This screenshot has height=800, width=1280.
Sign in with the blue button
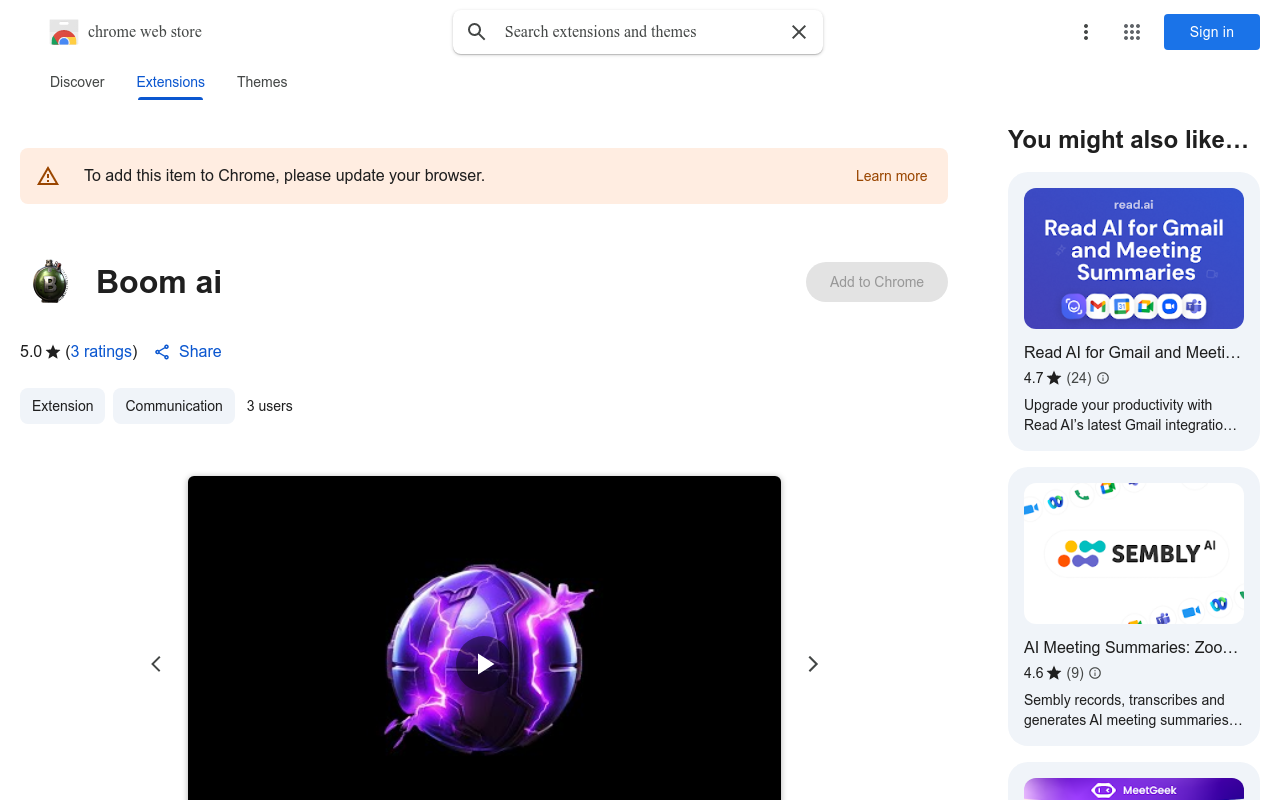click(1212, 32)
